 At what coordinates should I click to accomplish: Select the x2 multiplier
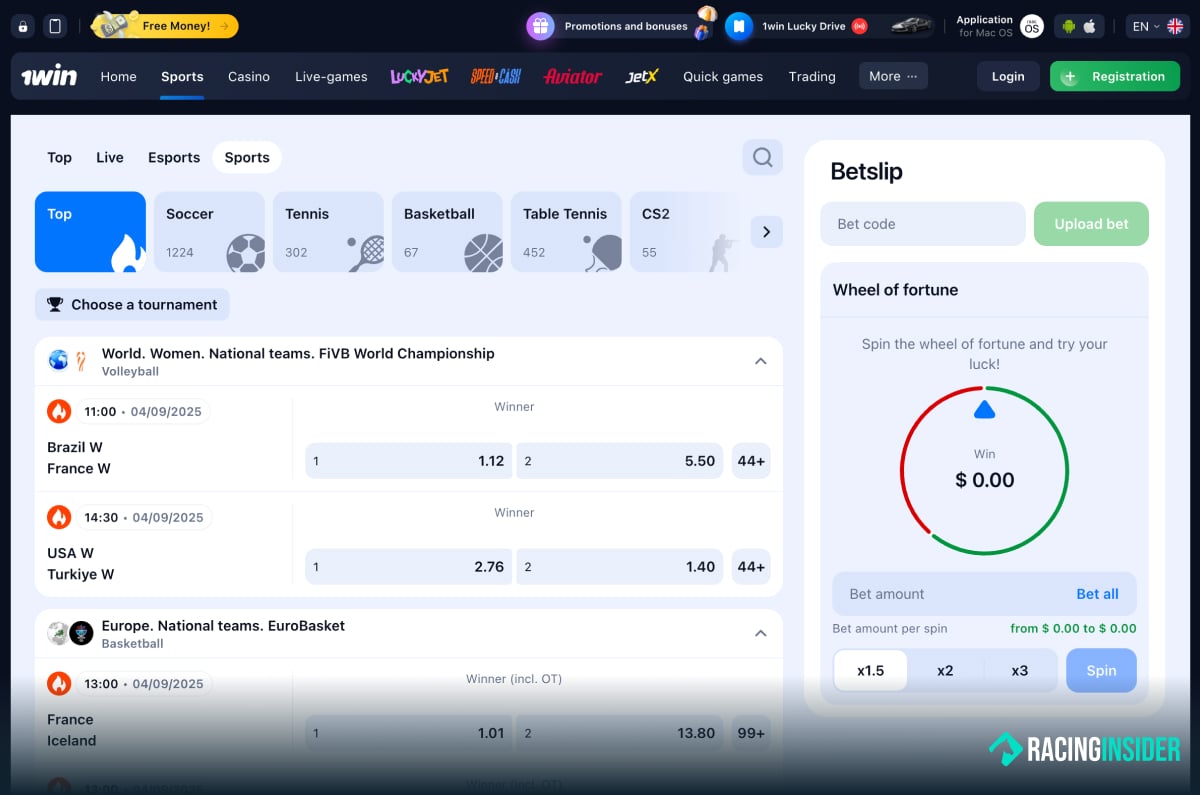point(945,671)
